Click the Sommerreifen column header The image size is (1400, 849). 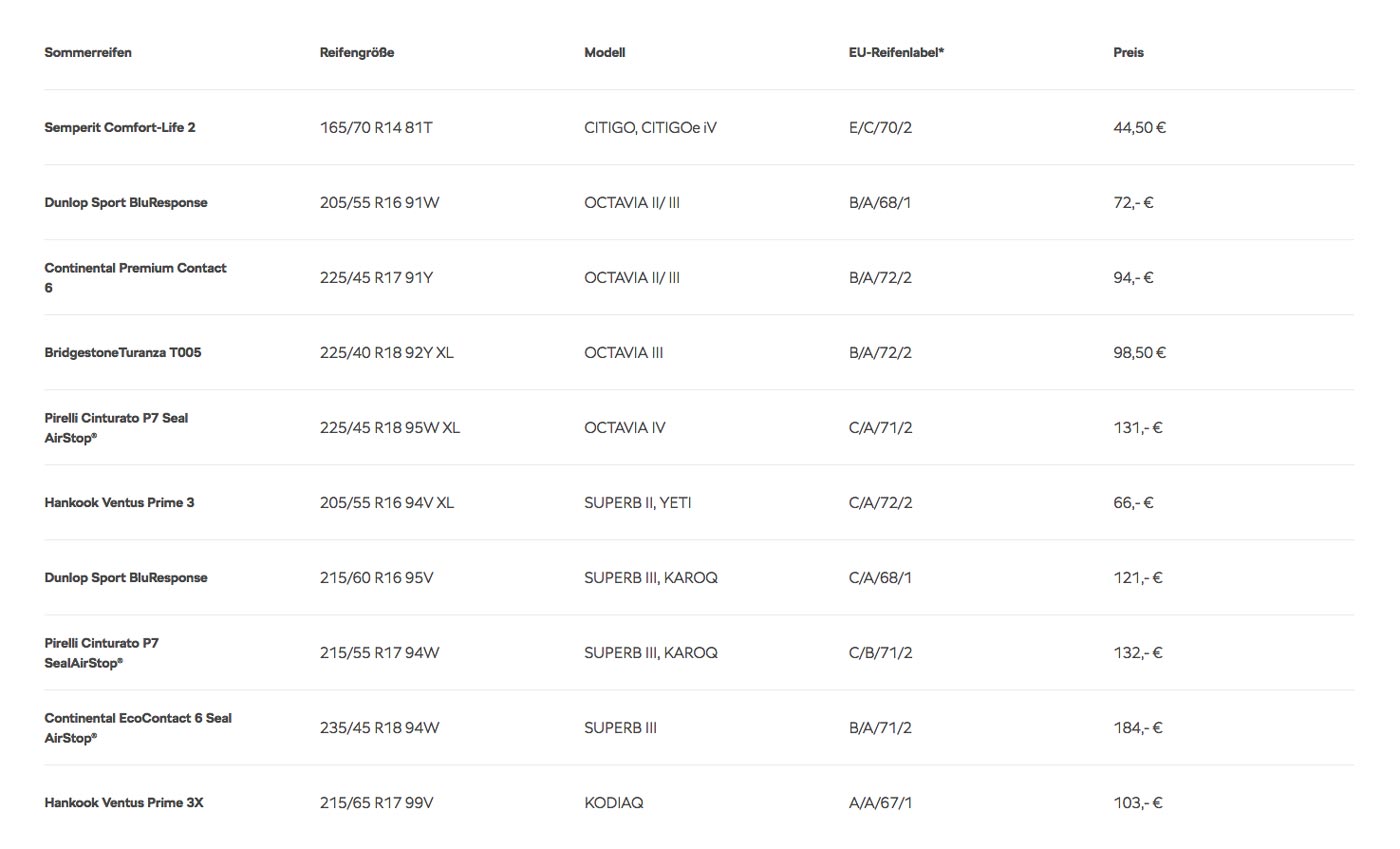pyautogui.click(x=88, y=52)
